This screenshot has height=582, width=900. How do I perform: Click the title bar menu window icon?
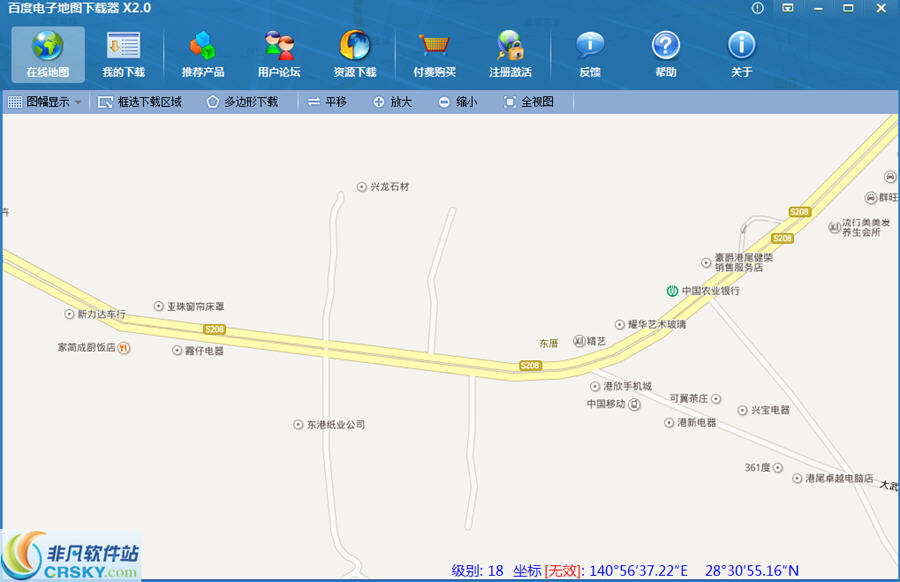pyautogui.click(x=788, y=8)
